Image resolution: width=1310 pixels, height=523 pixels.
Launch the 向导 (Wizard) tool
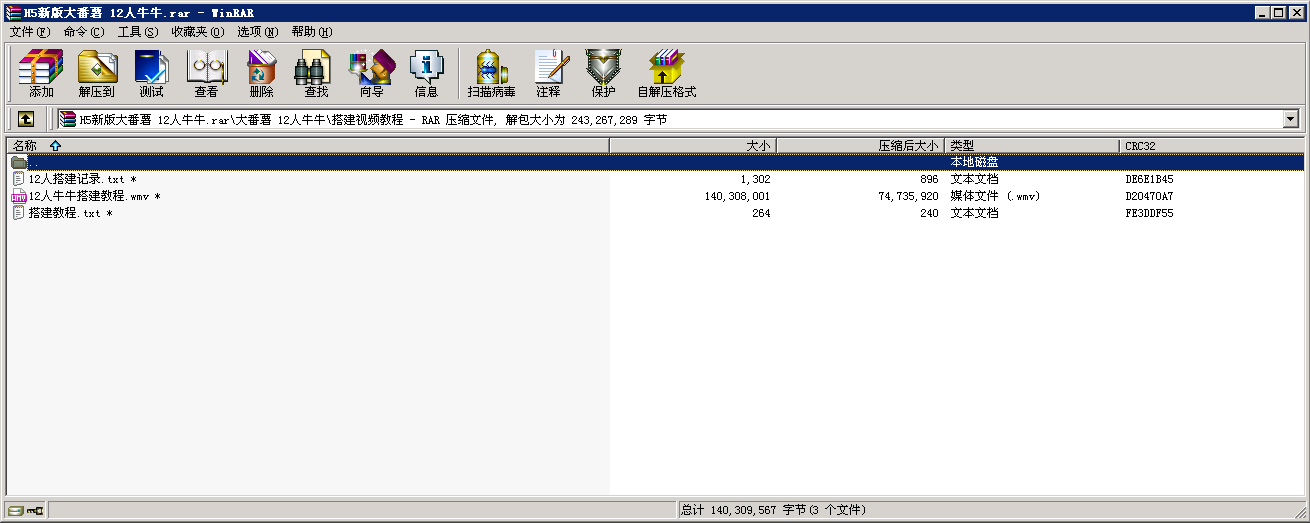click(371, 74)
